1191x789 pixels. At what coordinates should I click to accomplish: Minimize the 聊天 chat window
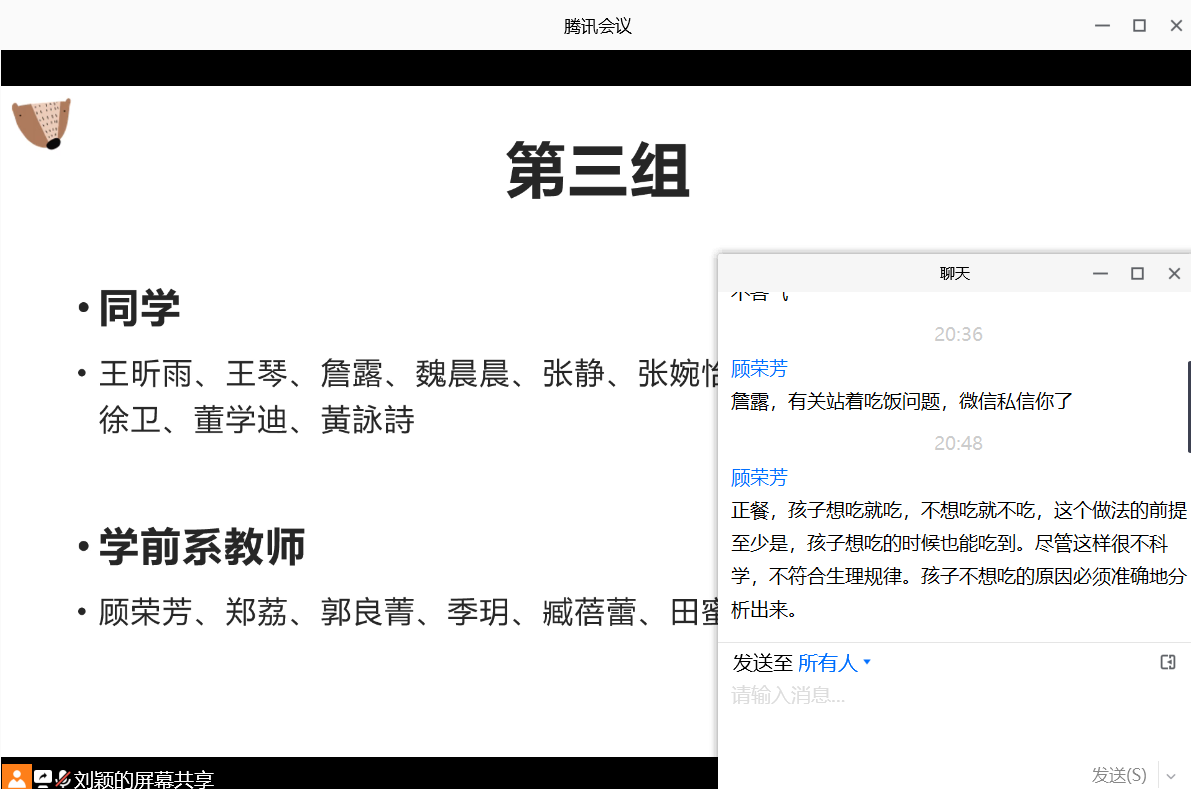pos(1100,274)
